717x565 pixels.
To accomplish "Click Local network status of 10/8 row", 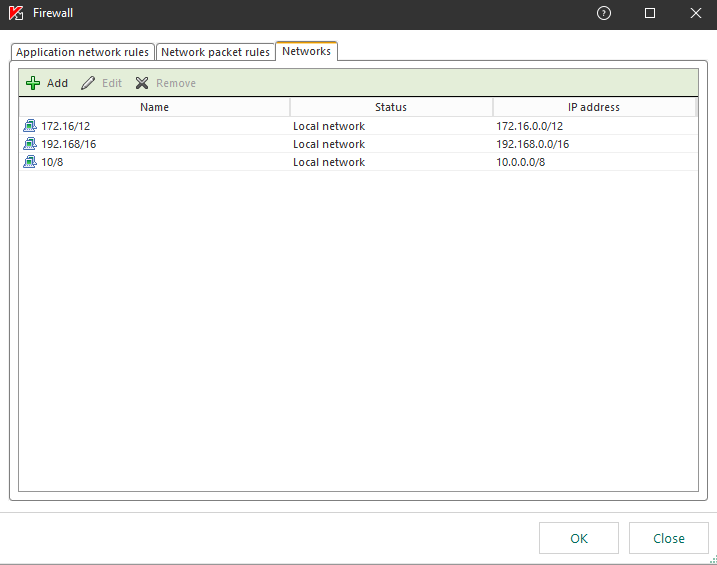I will point(329,162).
